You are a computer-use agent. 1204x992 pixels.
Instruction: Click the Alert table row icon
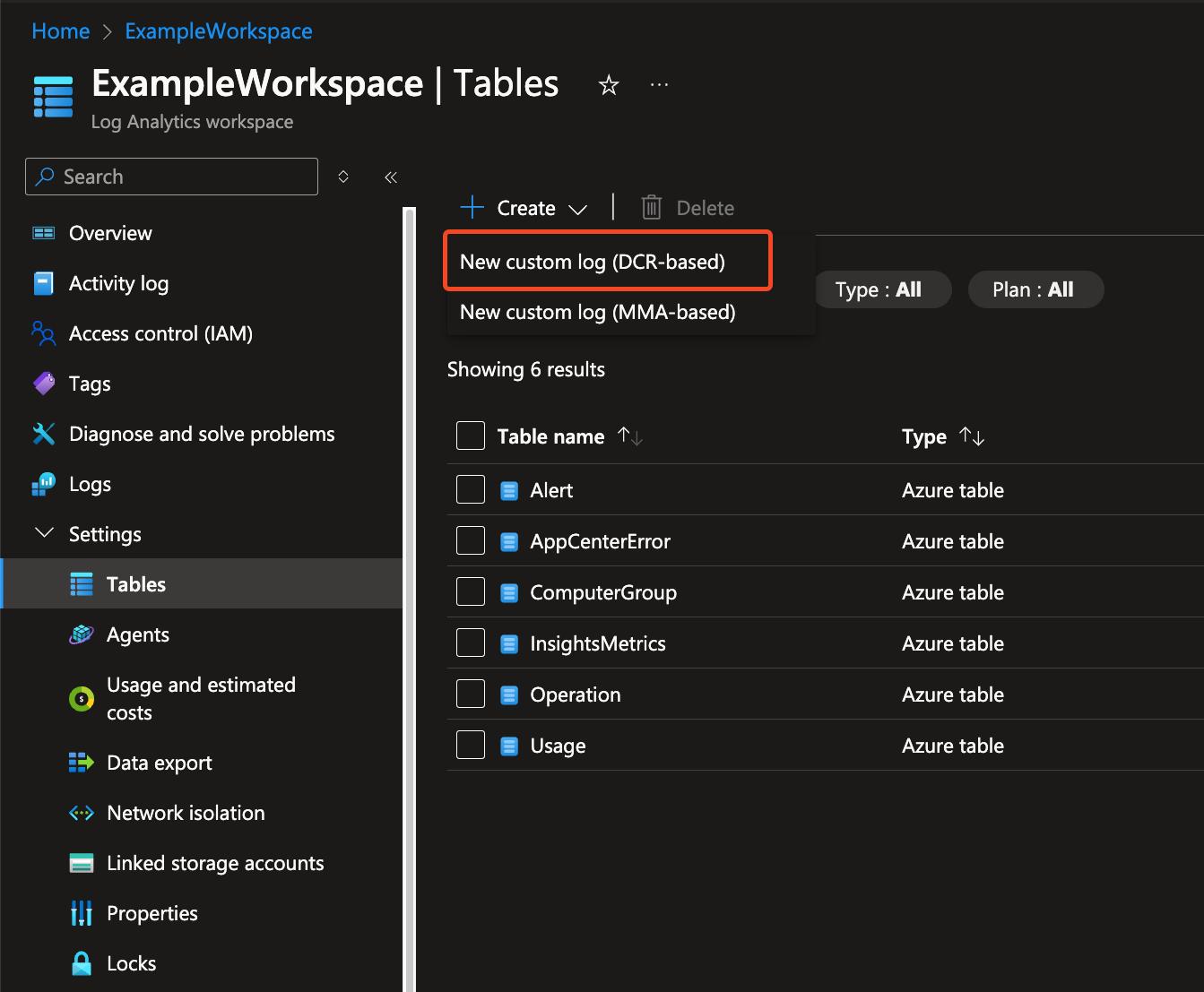[509, 490]
